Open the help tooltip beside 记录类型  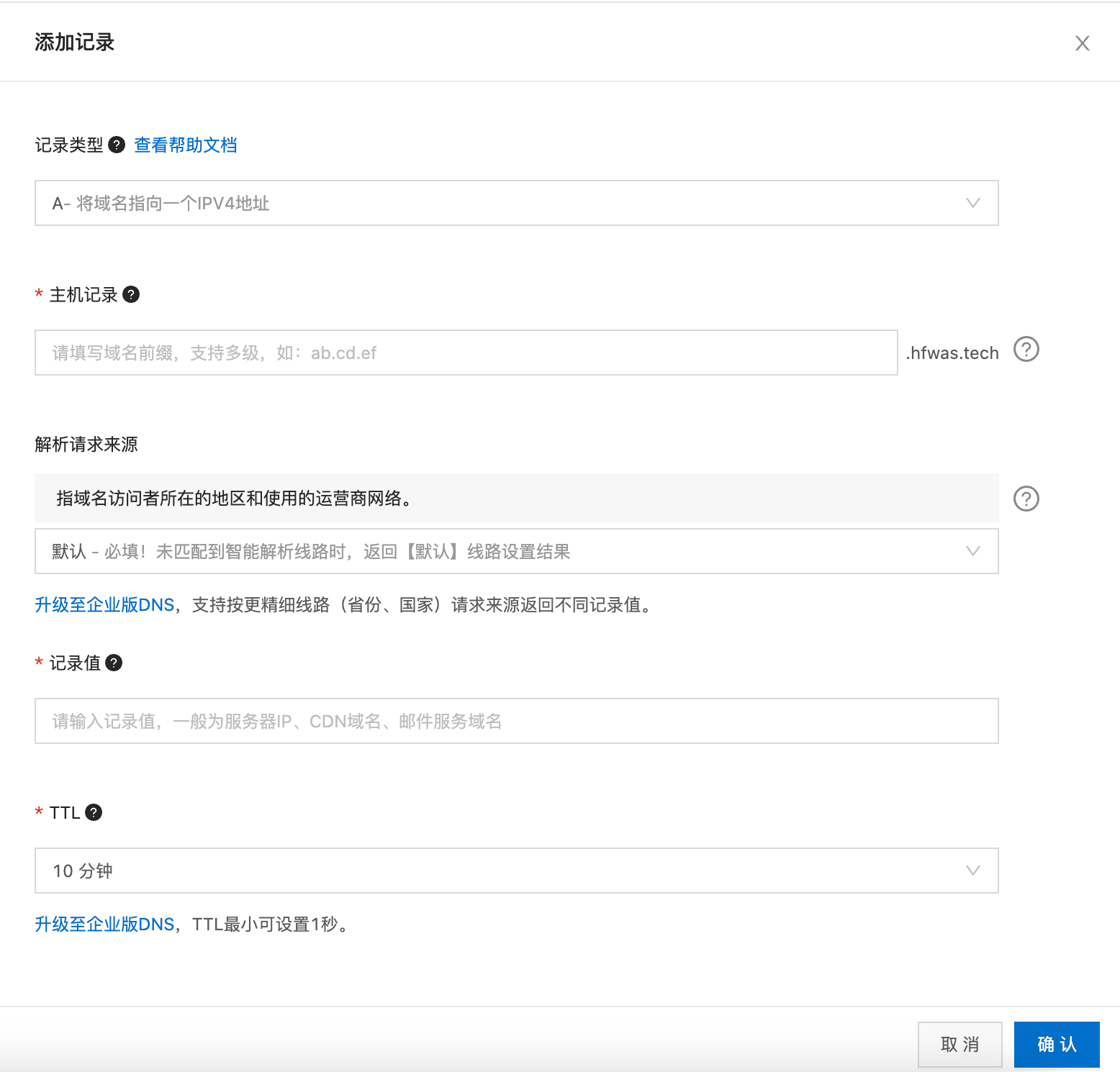[117, 145]
